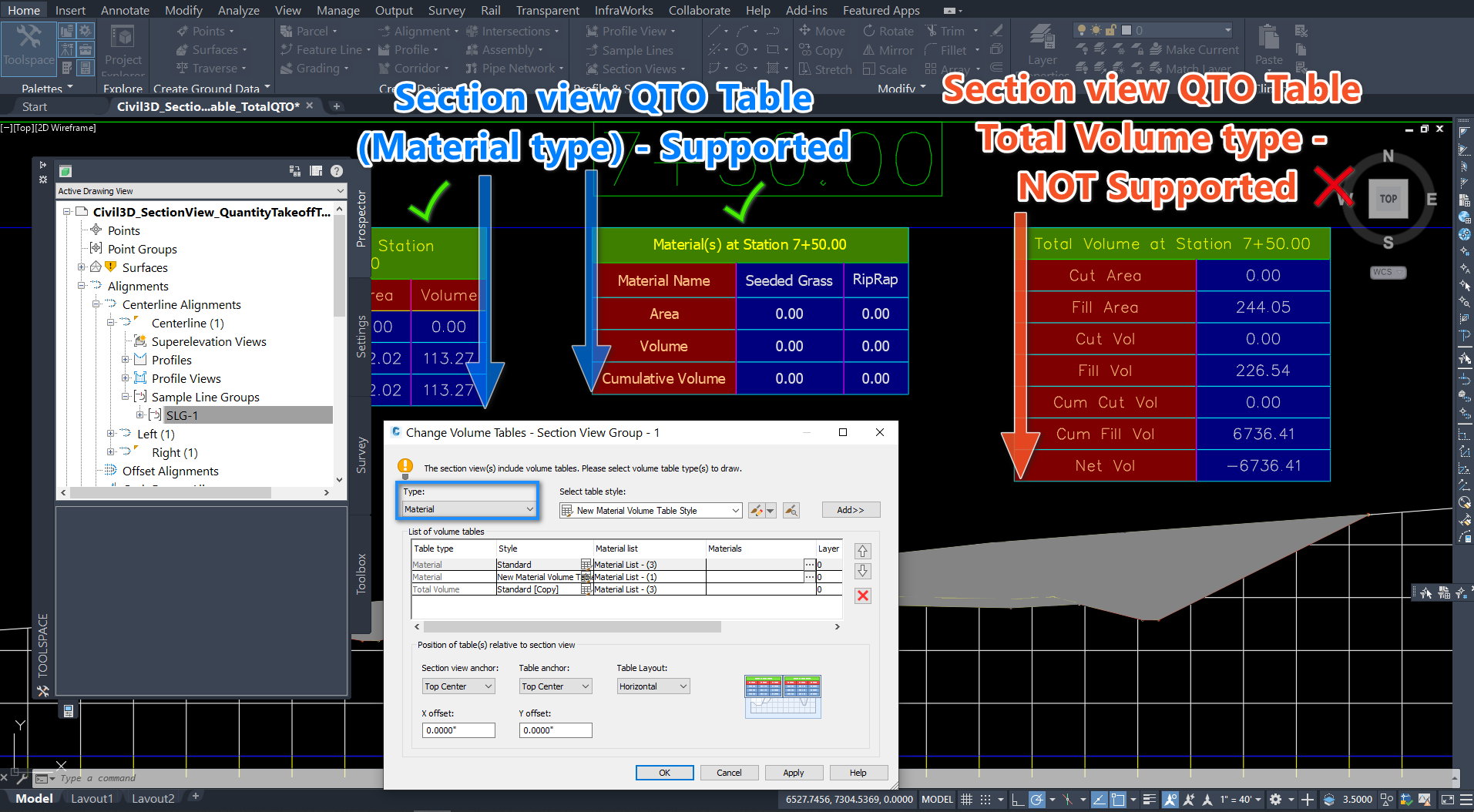Click Make Current in Layers panel
Viewport: 1474px width, 812px height.
[1194, 50]
